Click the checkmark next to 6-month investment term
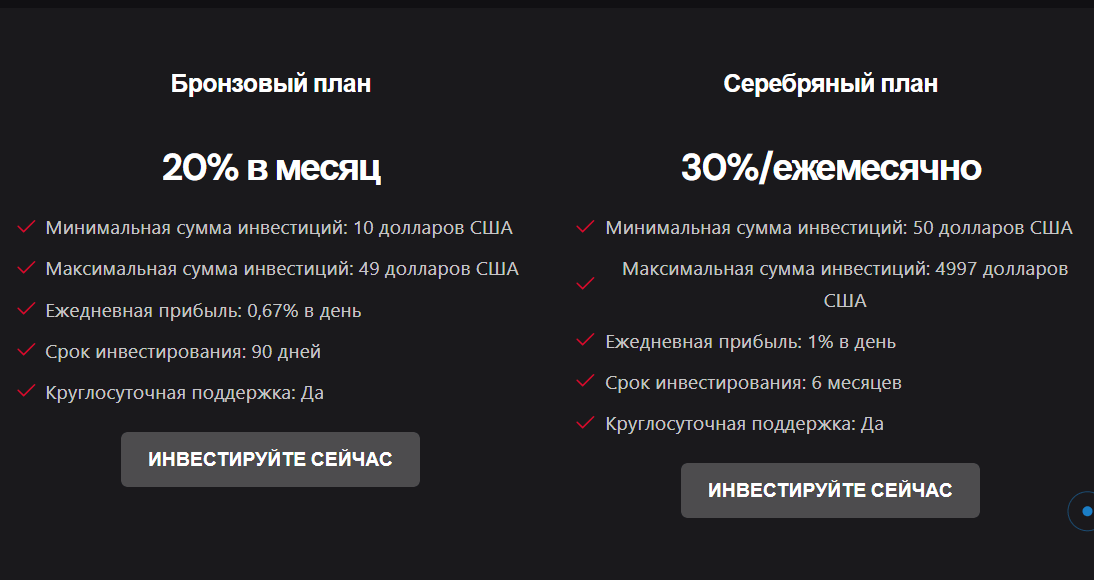The image size is (1094, 580). tap(584, 381)
